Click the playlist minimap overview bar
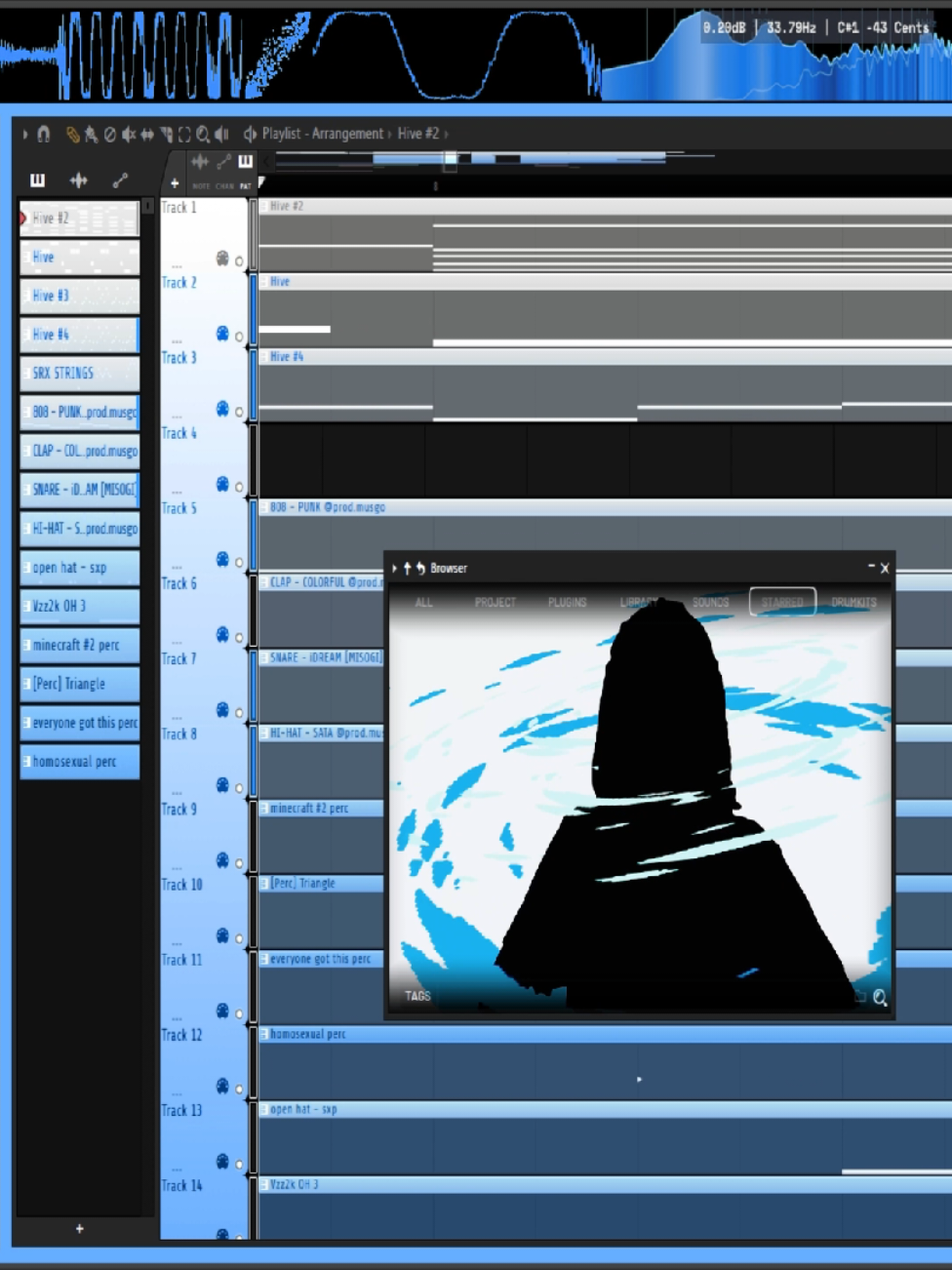Screen dimensions: 952x1270 [605, 159]
